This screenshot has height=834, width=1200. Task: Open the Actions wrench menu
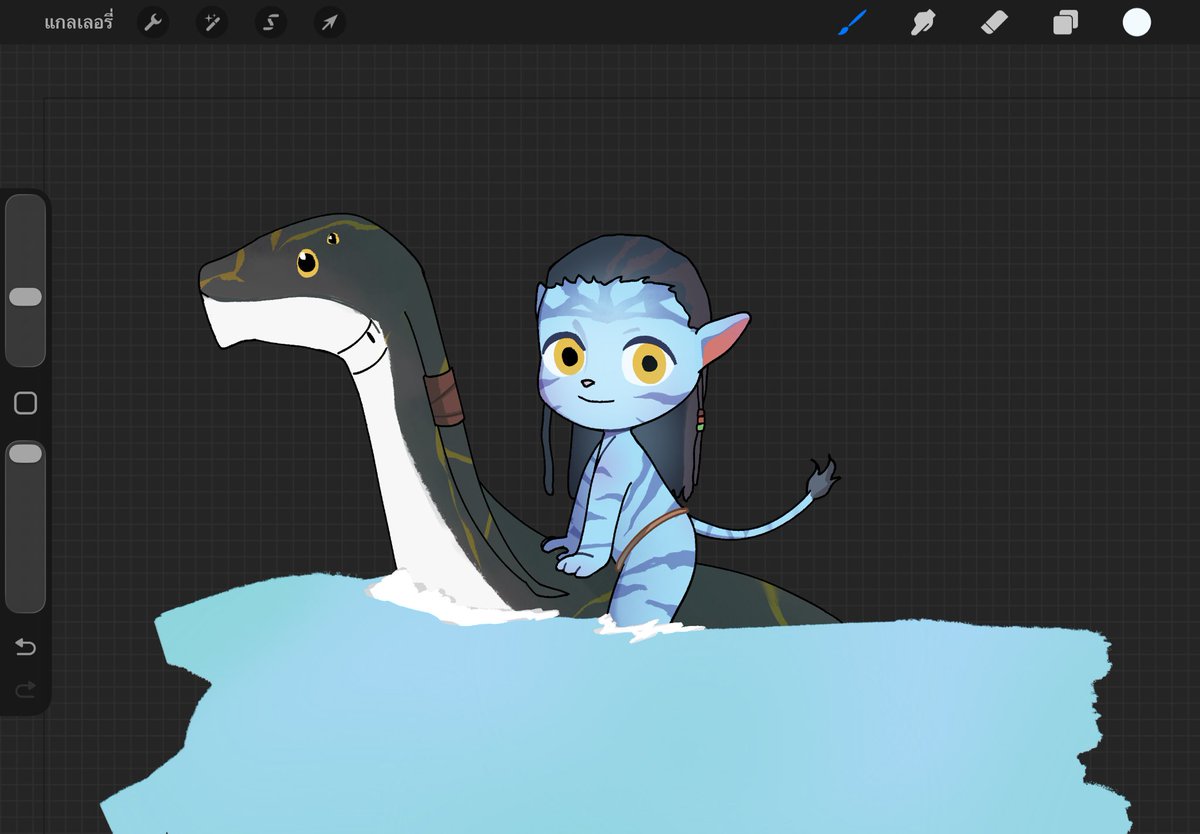(152, 22)
